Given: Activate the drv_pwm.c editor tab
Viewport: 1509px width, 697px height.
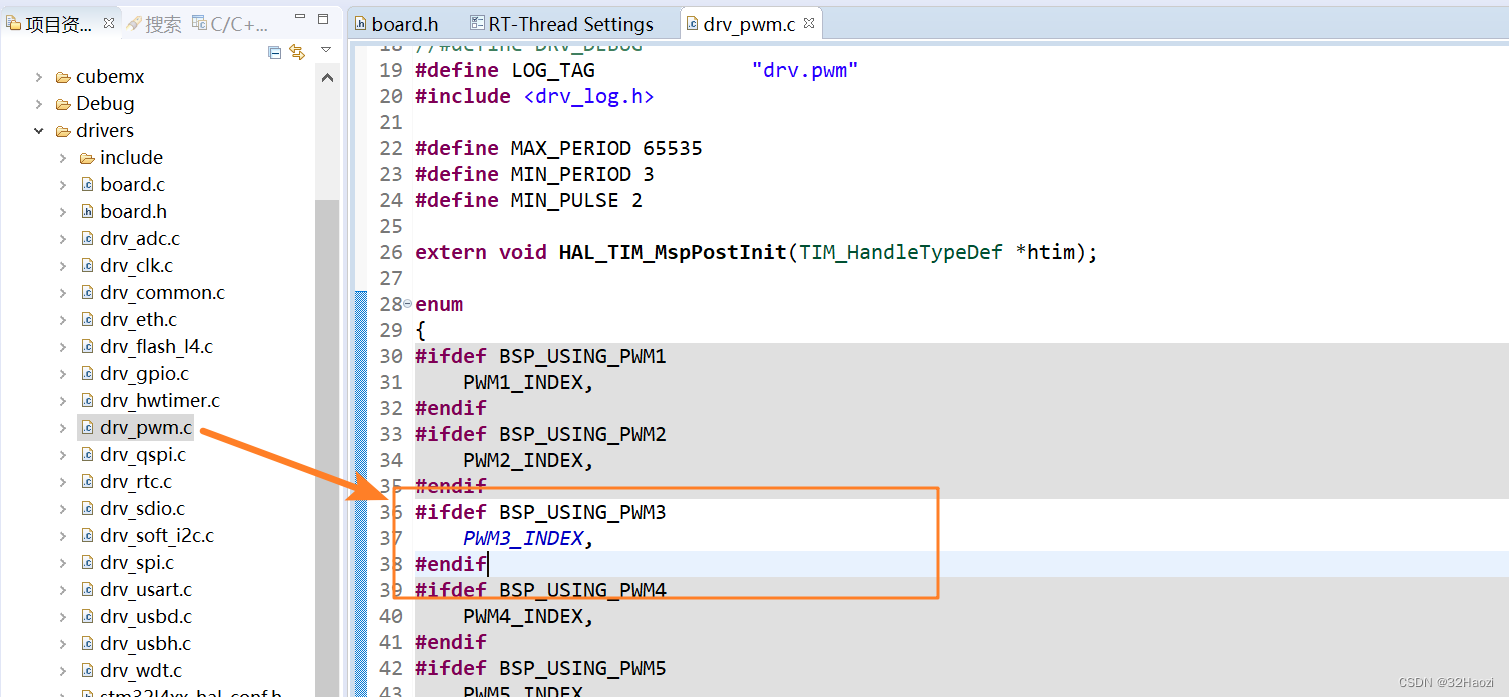Looking at the screenshot, I should [751, 22].
